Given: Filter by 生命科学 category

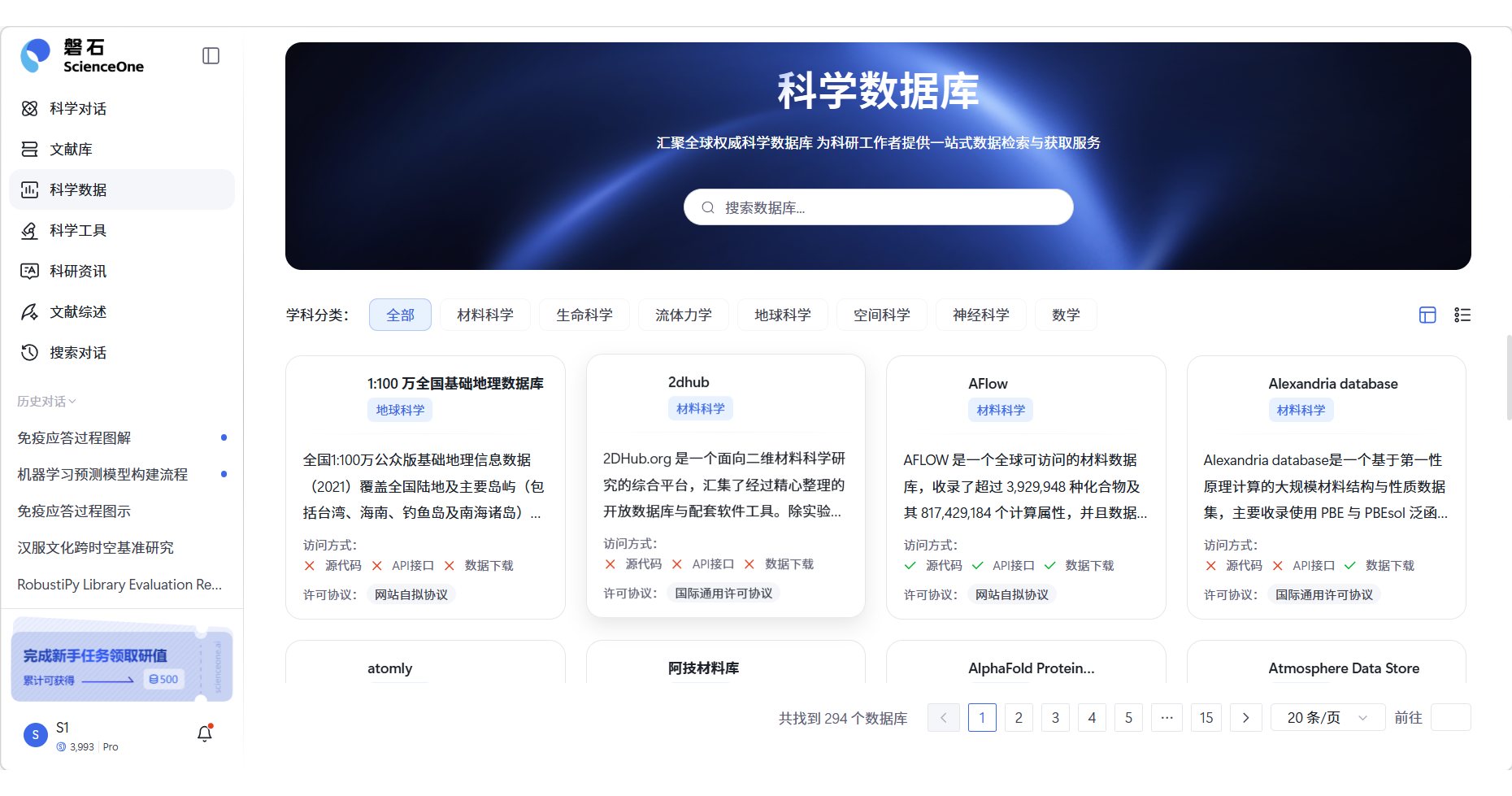Looking at the screenshot, I should (x=584, y=315).
